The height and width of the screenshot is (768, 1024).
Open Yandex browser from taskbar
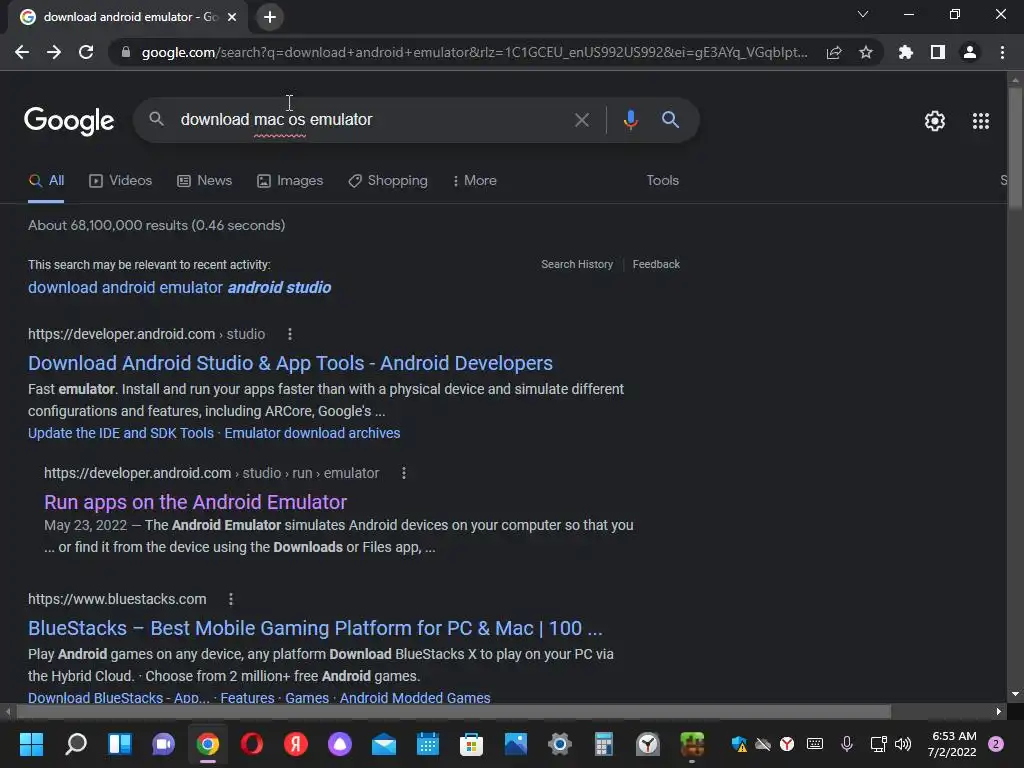pyautogui.click(x=296, y=744)
